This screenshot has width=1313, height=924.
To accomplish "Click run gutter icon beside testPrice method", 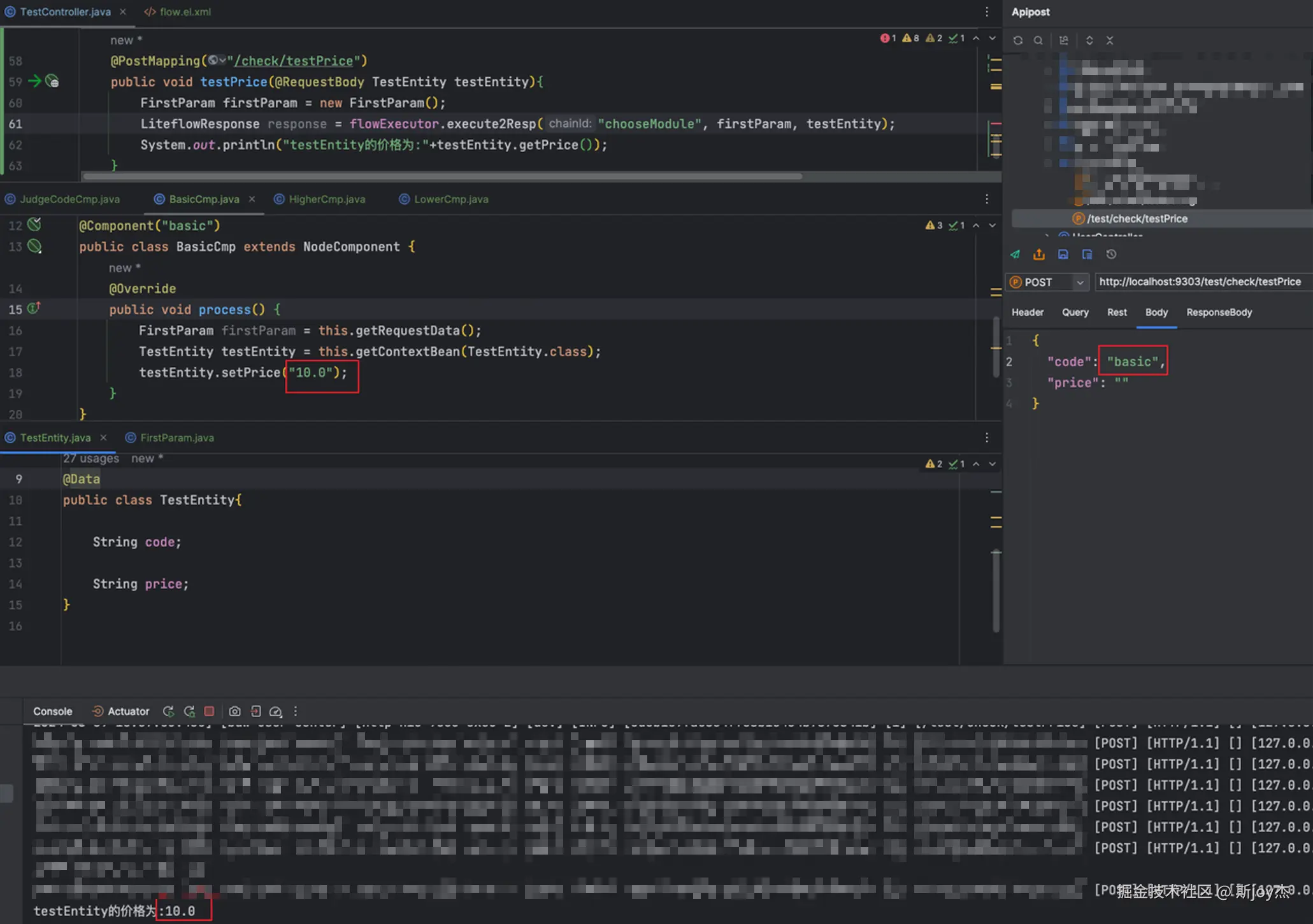I will (36, 82).
